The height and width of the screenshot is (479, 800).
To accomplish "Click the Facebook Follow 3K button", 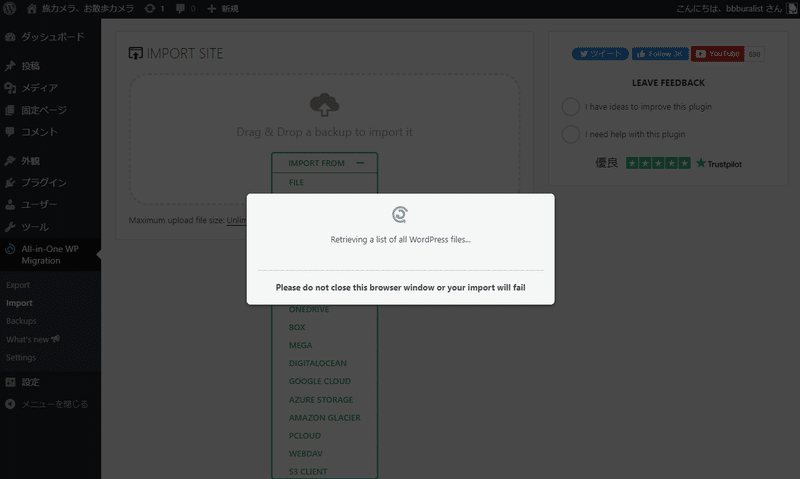I will (660, 54).
